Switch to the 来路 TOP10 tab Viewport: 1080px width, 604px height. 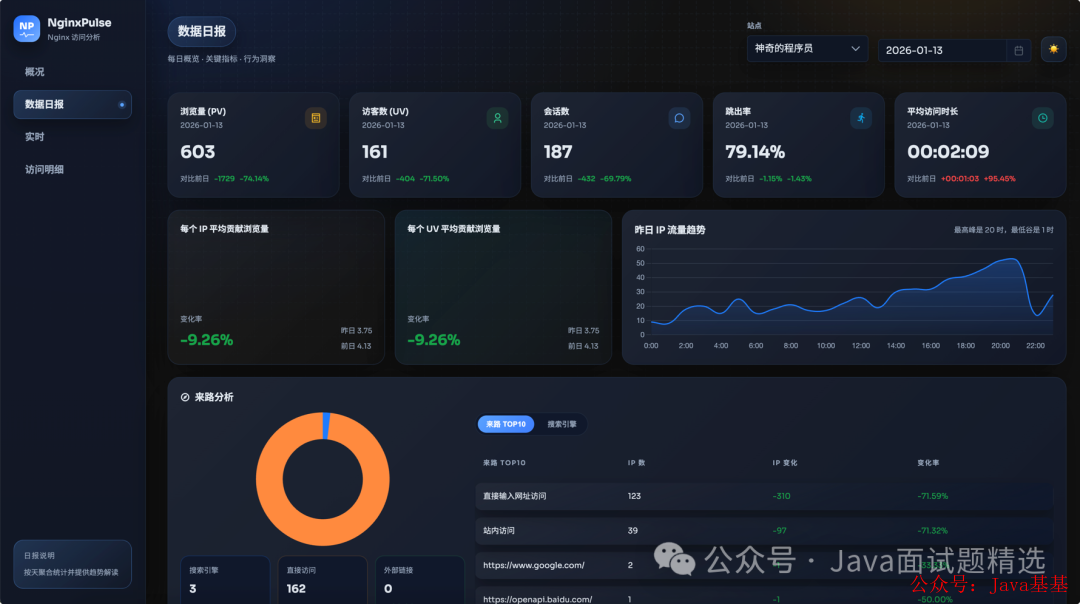tap(506, 424)
